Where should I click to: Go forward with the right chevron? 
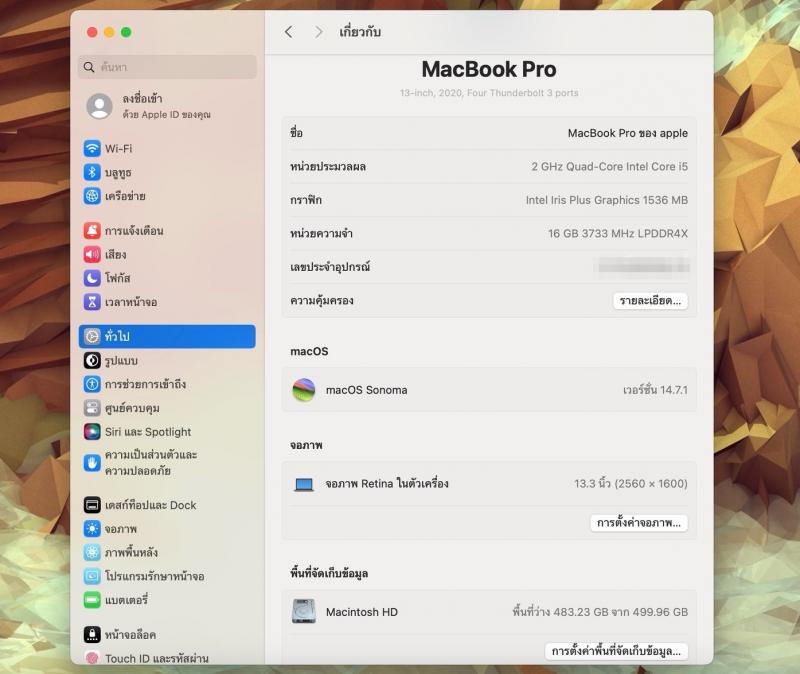(319, 32)
